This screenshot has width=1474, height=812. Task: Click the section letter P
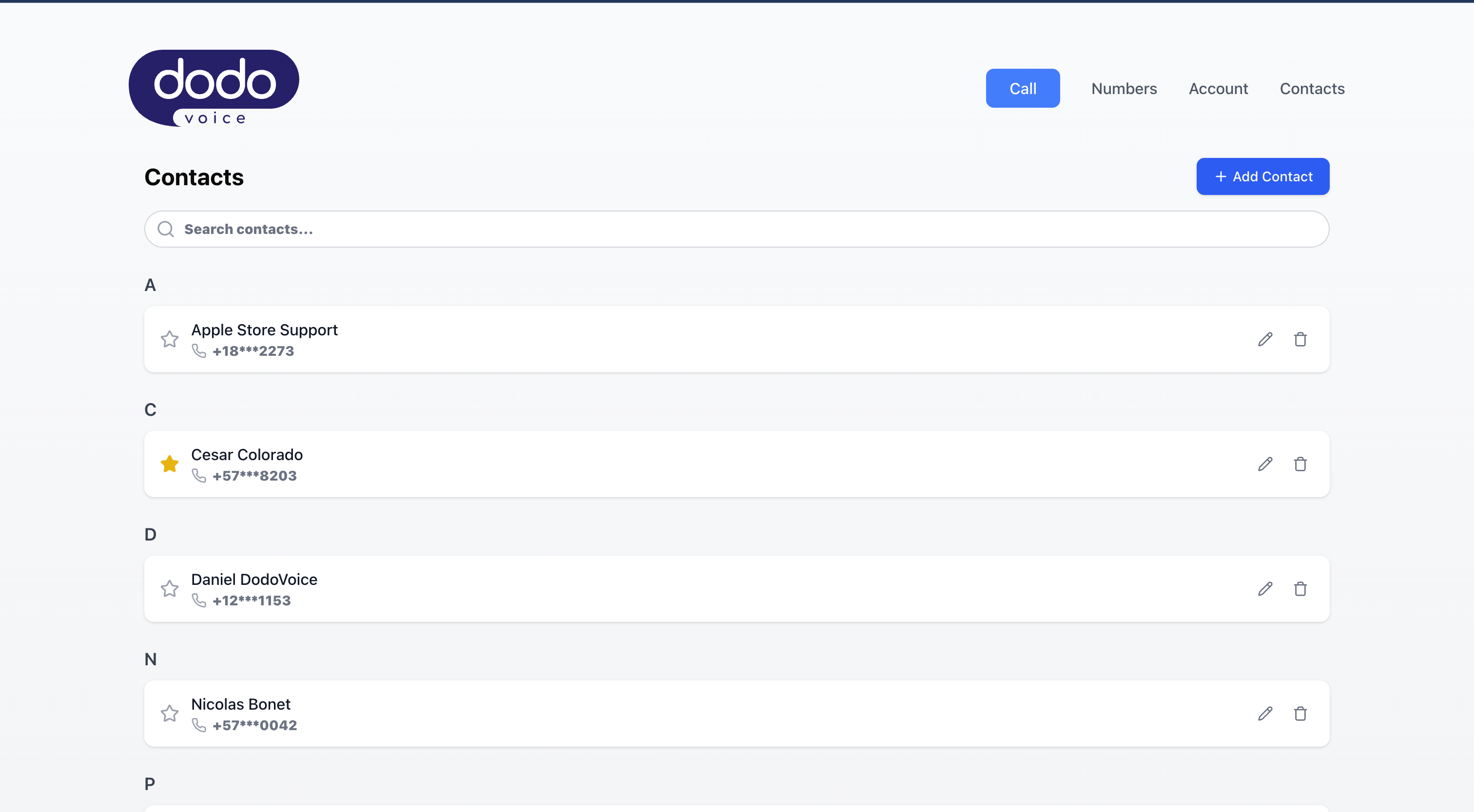[149, 784]
